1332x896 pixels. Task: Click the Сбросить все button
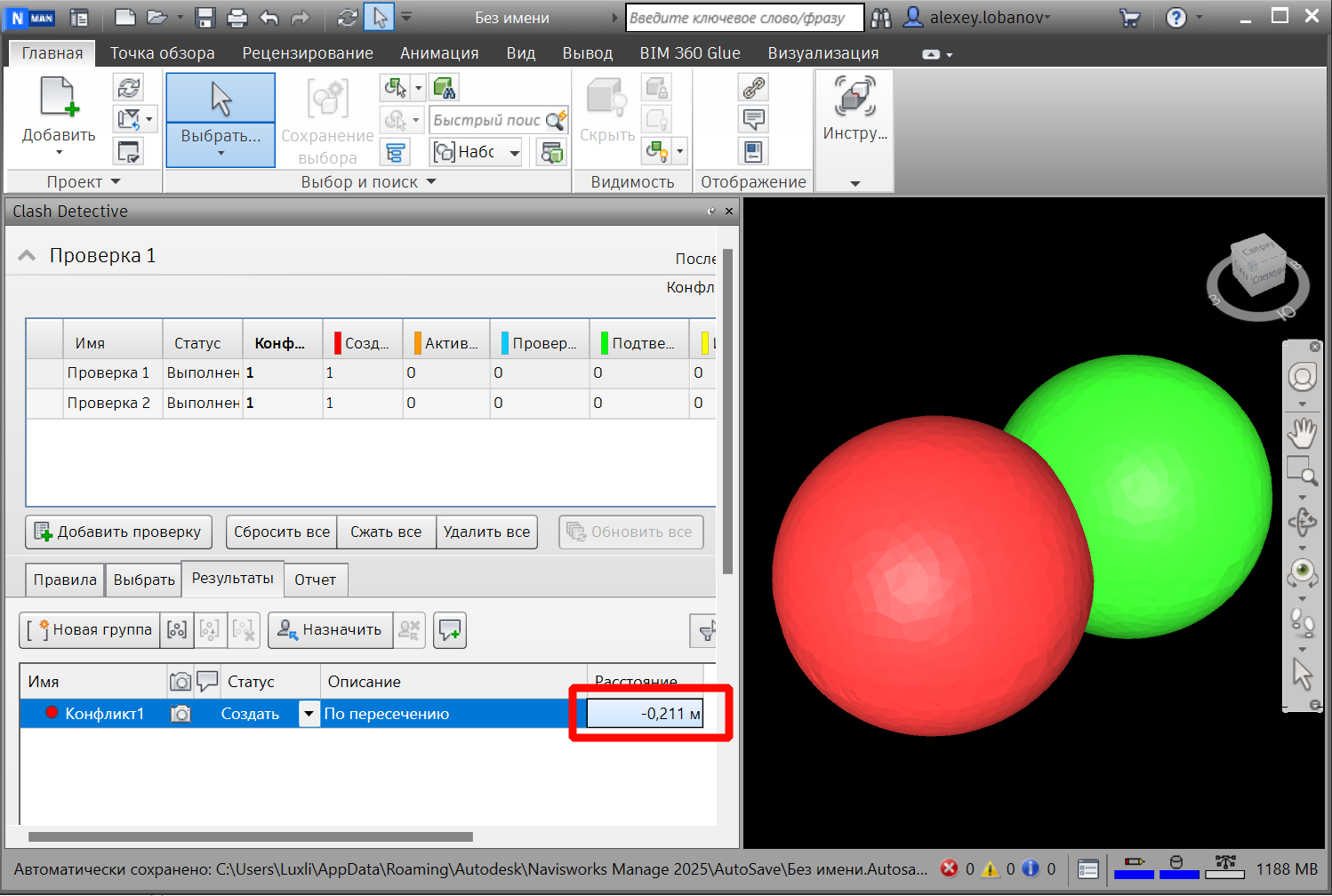tap(282, 532)
